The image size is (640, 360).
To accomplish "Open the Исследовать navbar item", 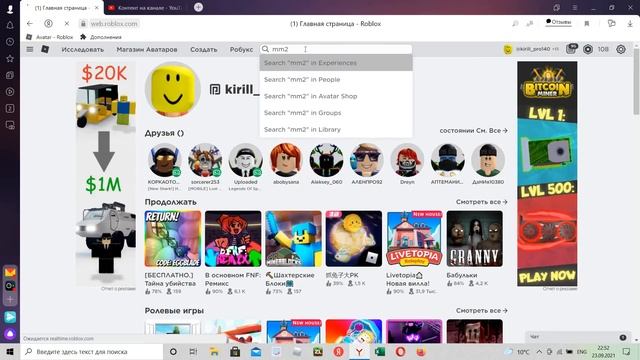I will click(83, 49).
